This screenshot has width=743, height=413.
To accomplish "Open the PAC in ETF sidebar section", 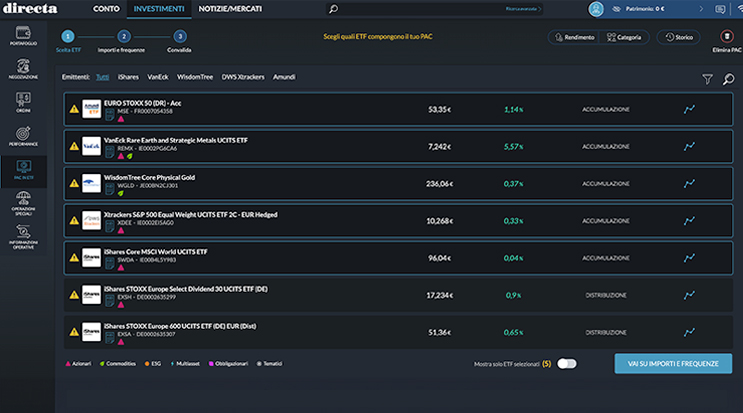I will pyautogui.click(x=23, y=171).
